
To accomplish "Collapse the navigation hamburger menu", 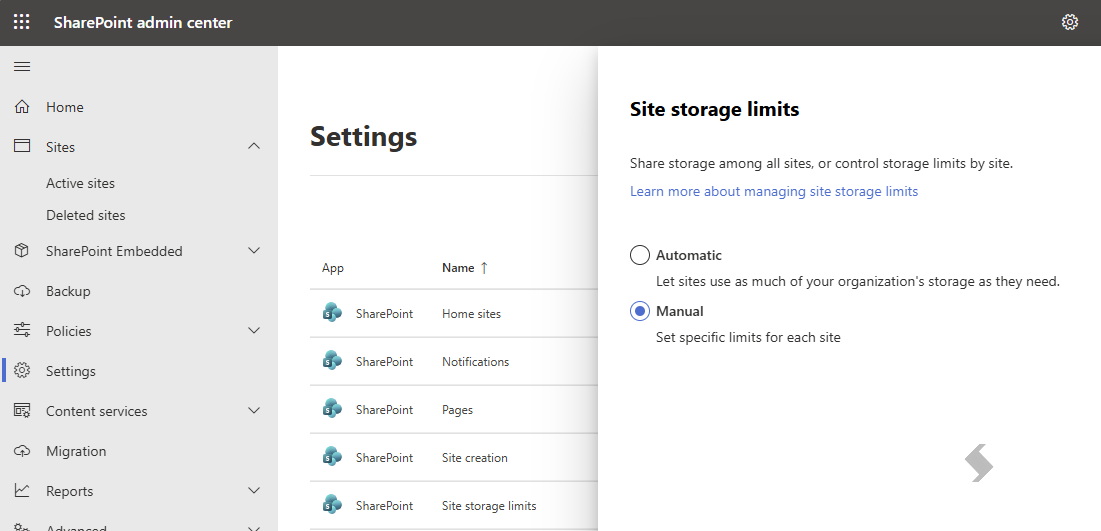I will 22,67.
